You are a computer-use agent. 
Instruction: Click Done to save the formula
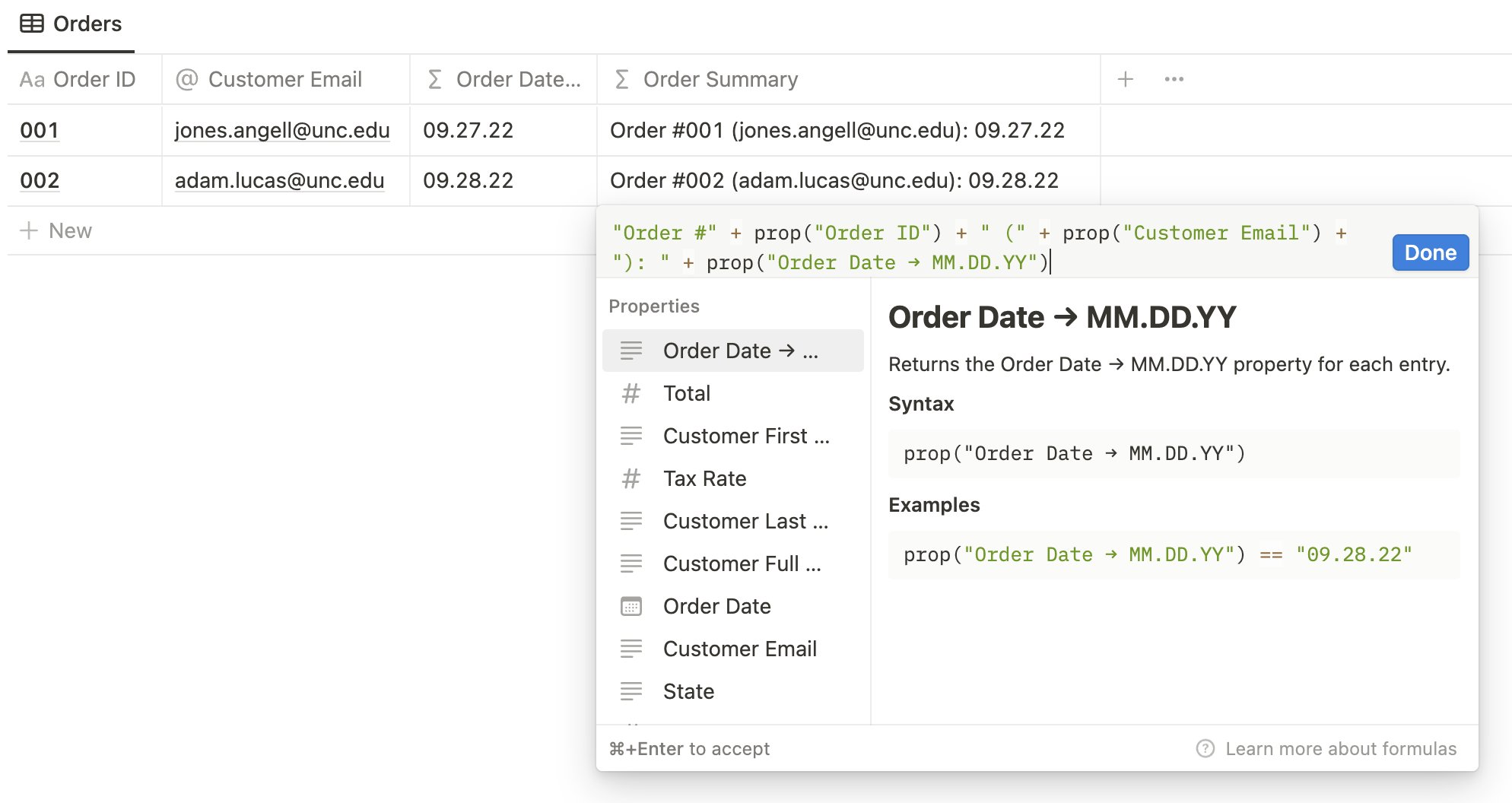pyautogui.click(x=1430, y=252)
